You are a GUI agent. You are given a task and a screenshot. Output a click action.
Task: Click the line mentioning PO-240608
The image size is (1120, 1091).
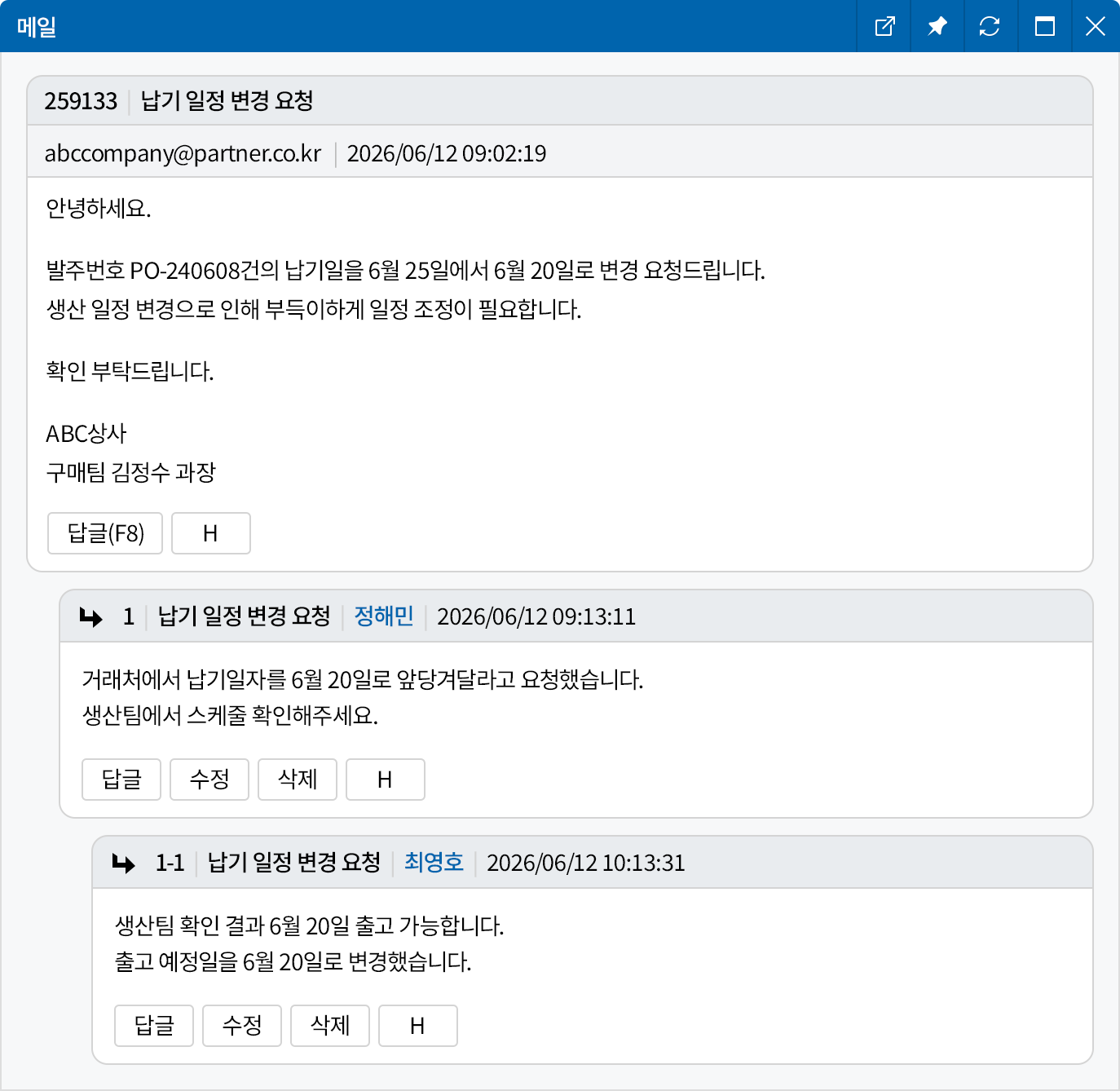coord(405,271)
